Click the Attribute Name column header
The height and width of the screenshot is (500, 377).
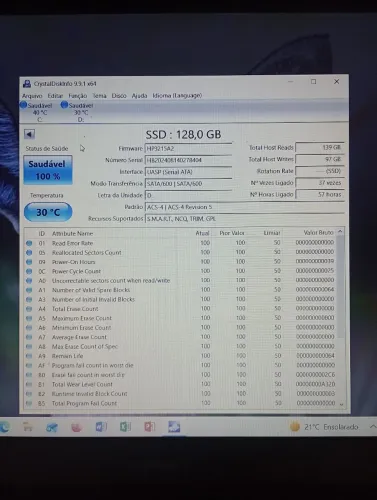click(x=72, y=233)
